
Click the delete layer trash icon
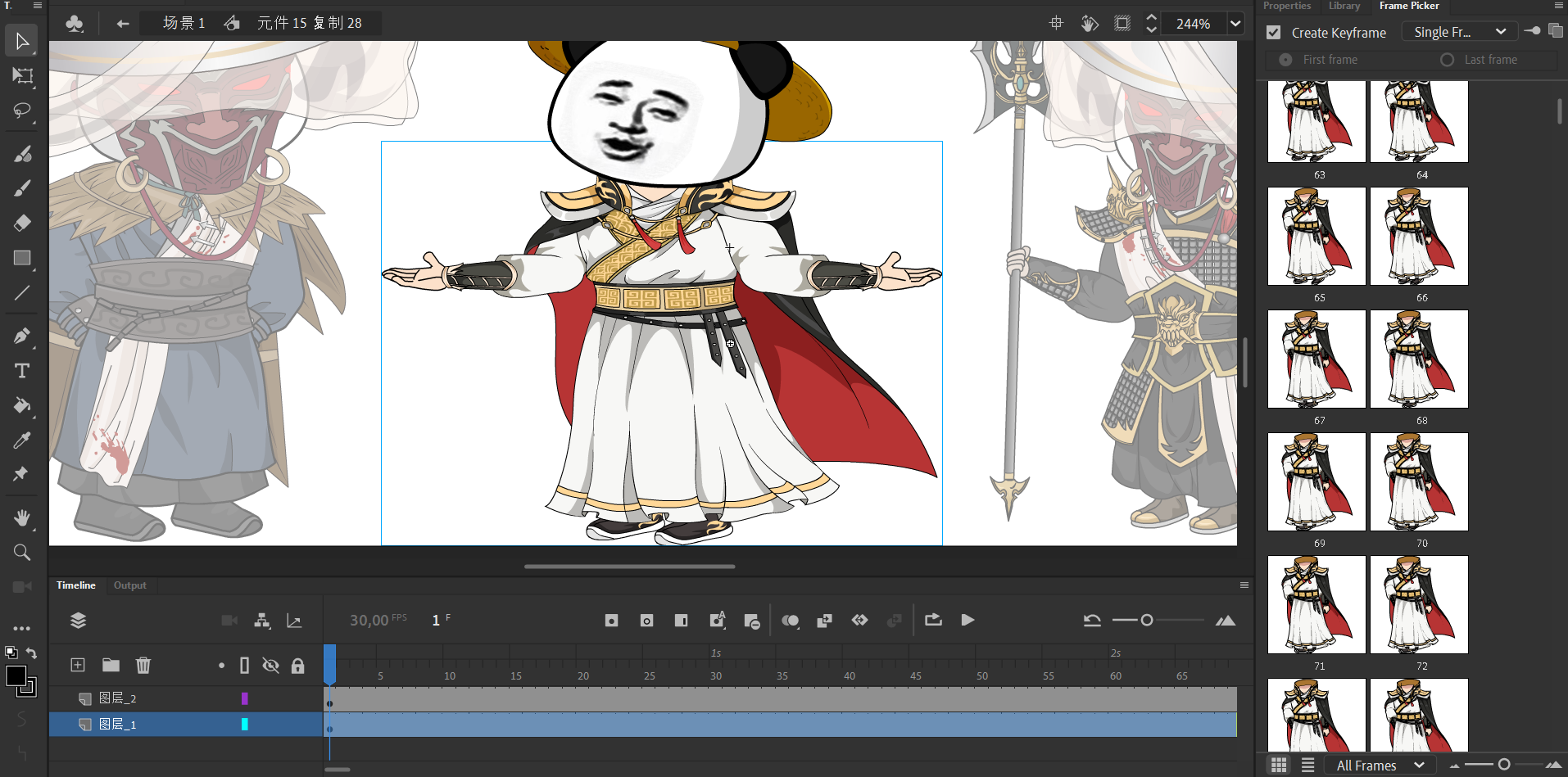[143, 665]
